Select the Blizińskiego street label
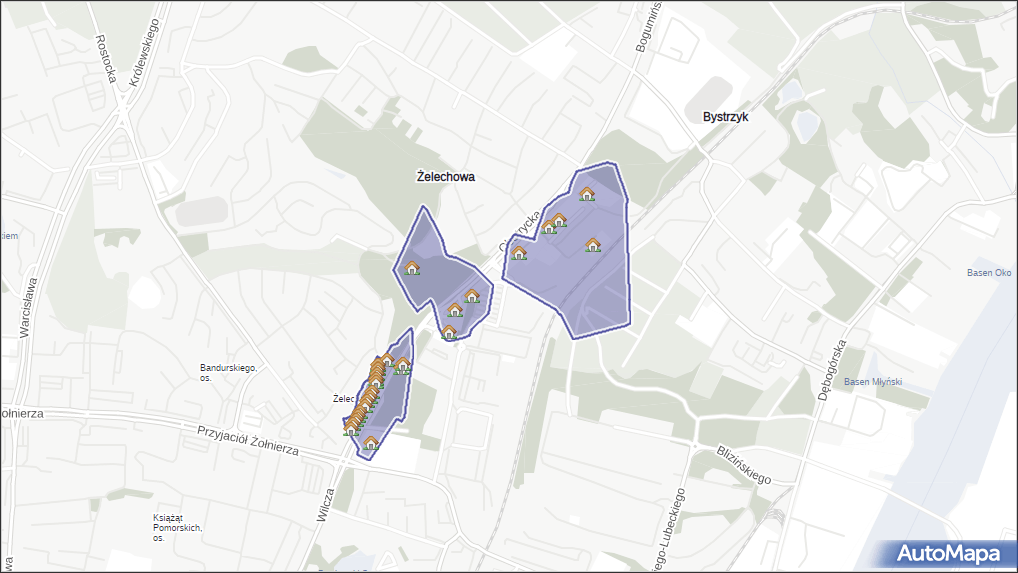 744,466
